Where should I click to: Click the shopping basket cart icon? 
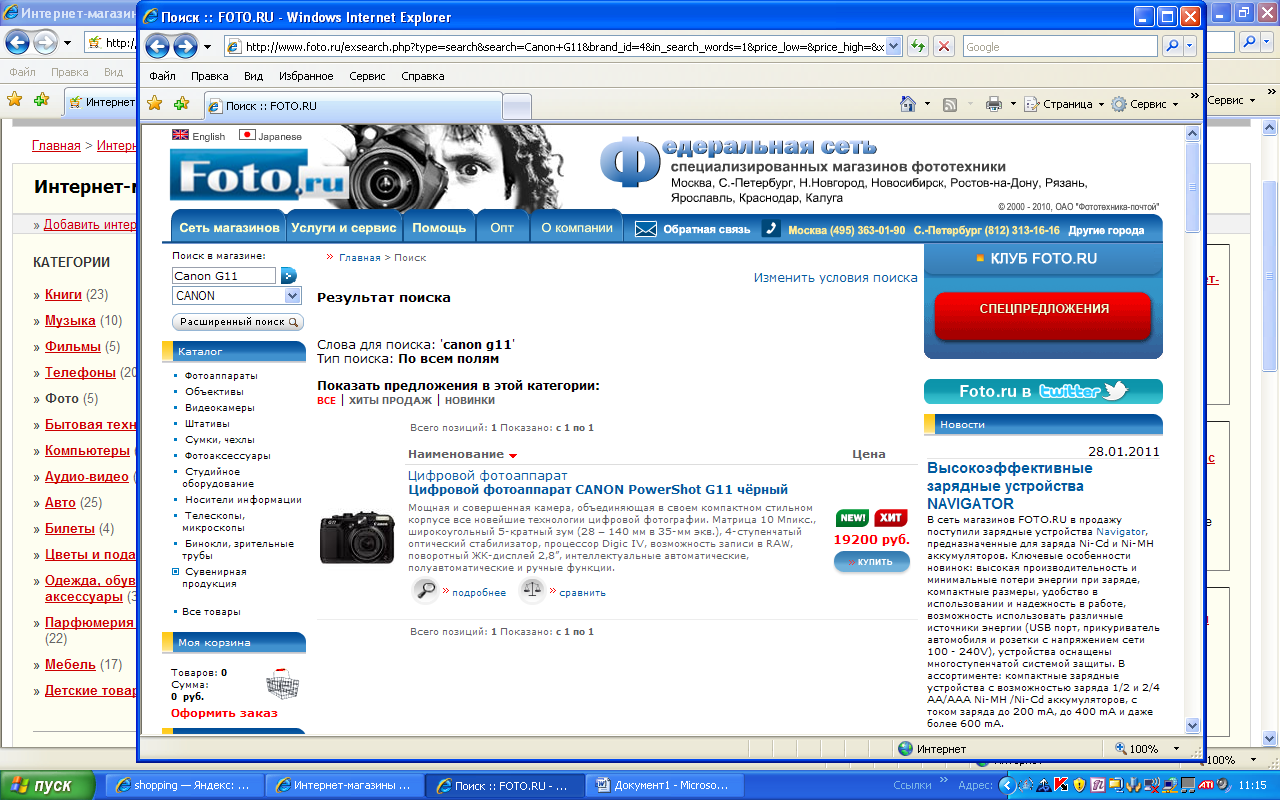(x=283, y=683)
